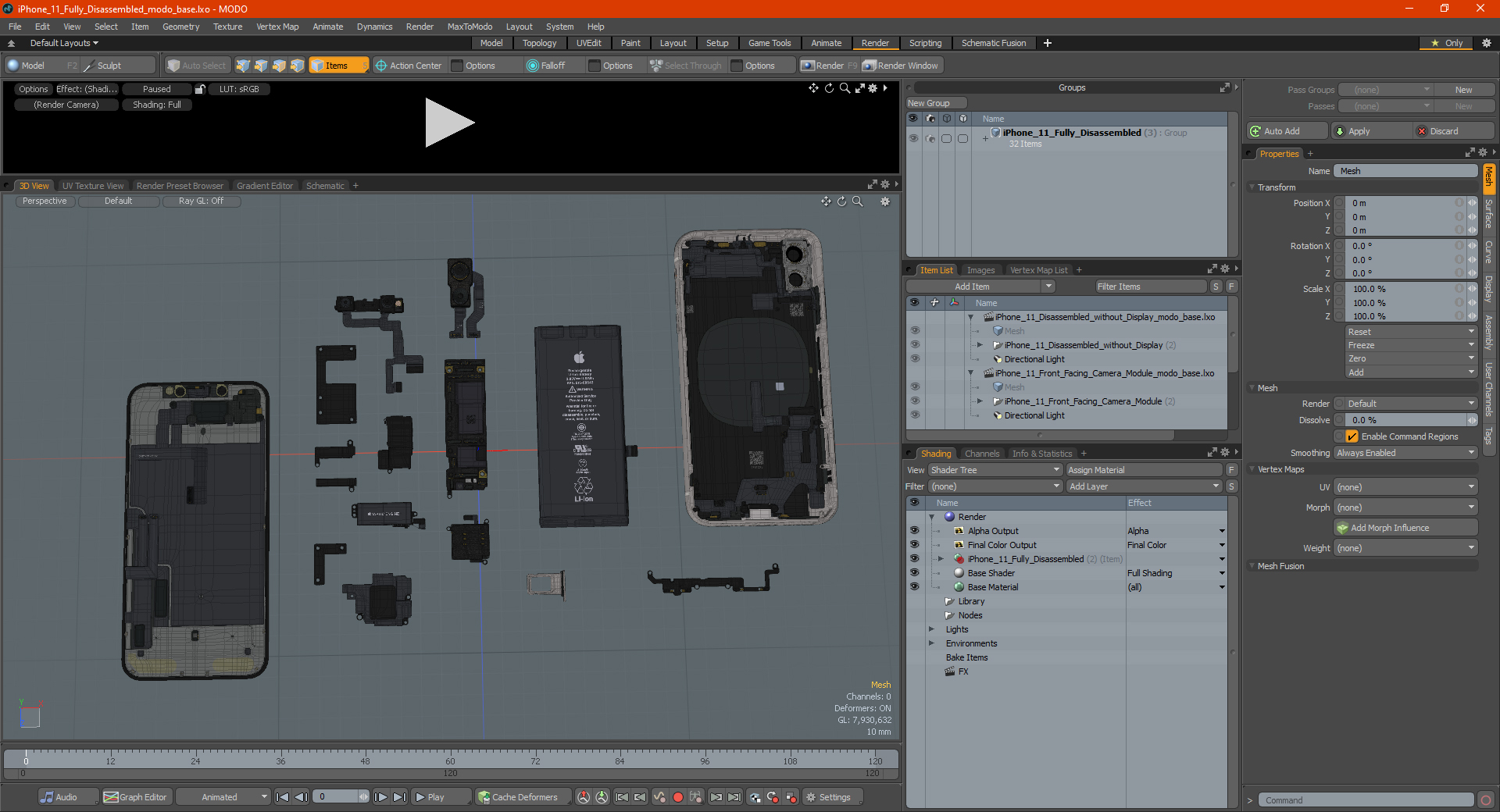1500x812 pixels.
Task: Open Render Default dropdown in Mesh section
Action: point(1412,404)
